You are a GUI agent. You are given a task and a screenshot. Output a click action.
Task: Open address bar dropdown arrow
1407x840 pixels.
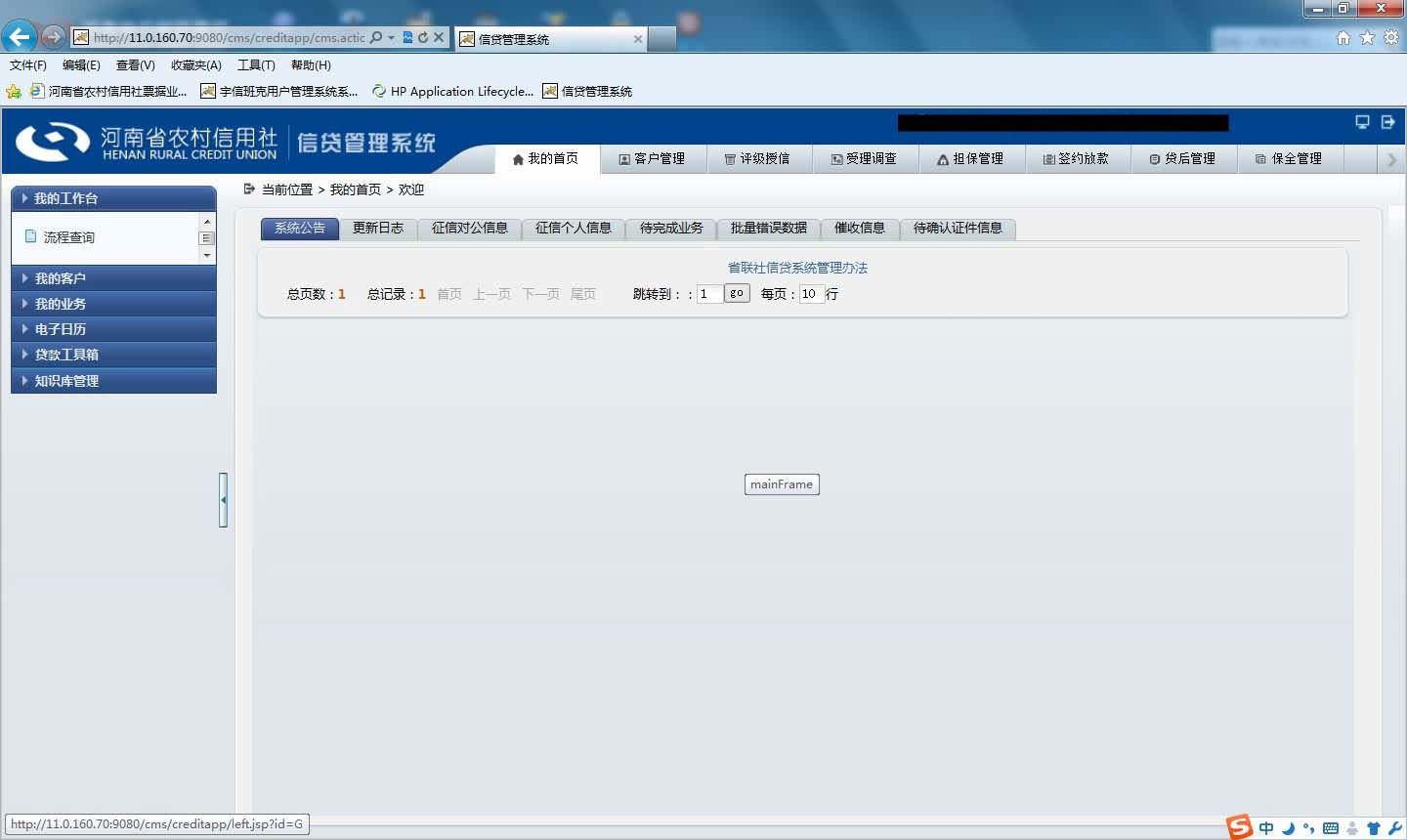392,37
